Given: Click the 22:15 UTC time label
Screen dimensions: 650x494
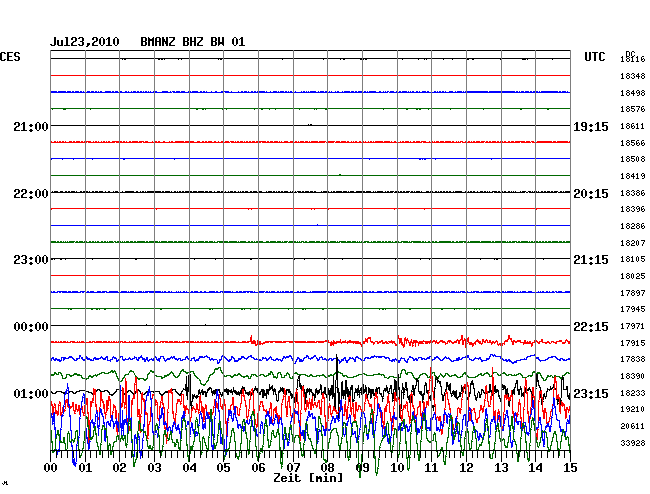Looking at the screenshot, I should point(591,327).
